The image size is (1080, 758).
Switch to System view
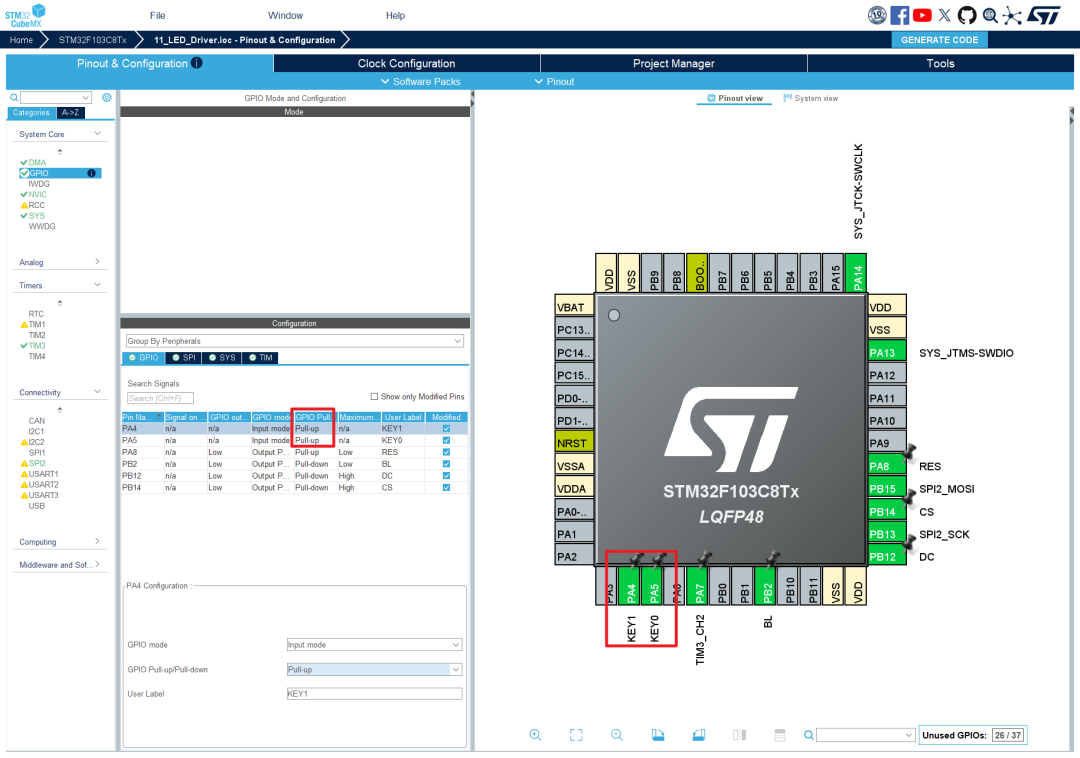click(x=811, y=98)
